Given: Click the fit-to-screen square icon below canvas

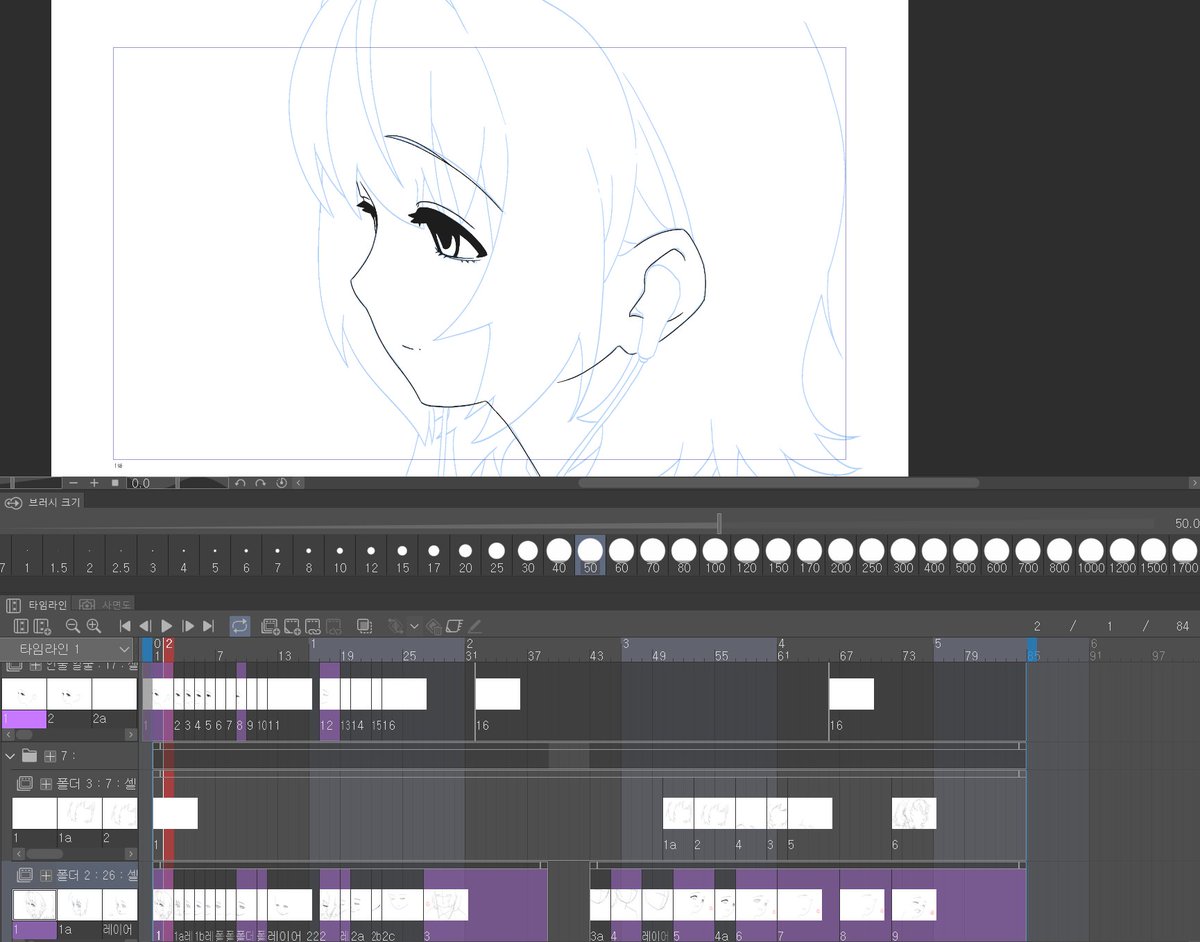Looking at the screenshot, I should tap(115, 483).
